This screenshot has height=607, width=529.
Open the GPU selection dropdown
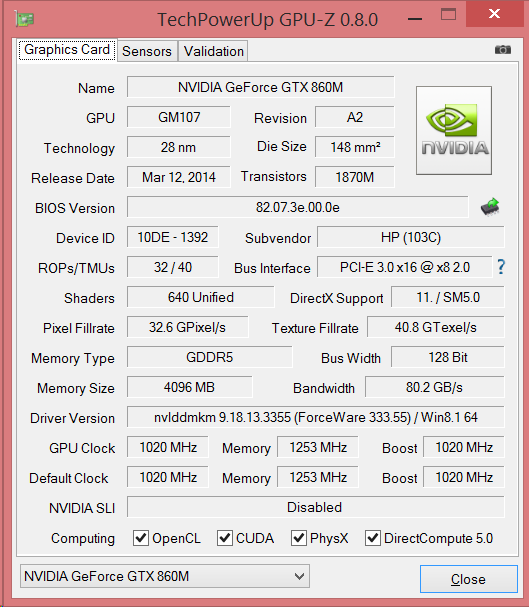[165, 576]
